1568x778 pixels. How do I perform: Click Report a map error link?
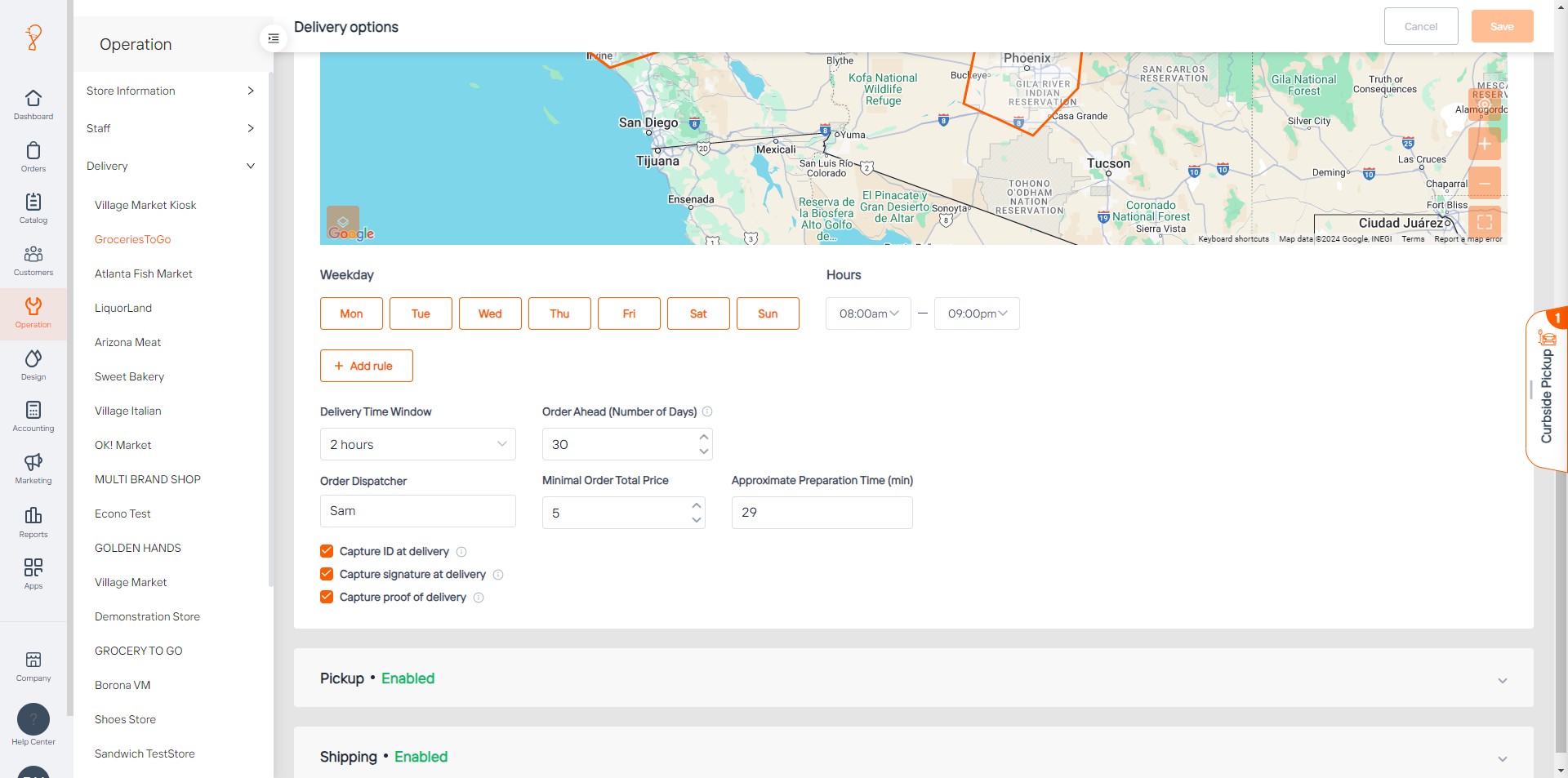1468,239
